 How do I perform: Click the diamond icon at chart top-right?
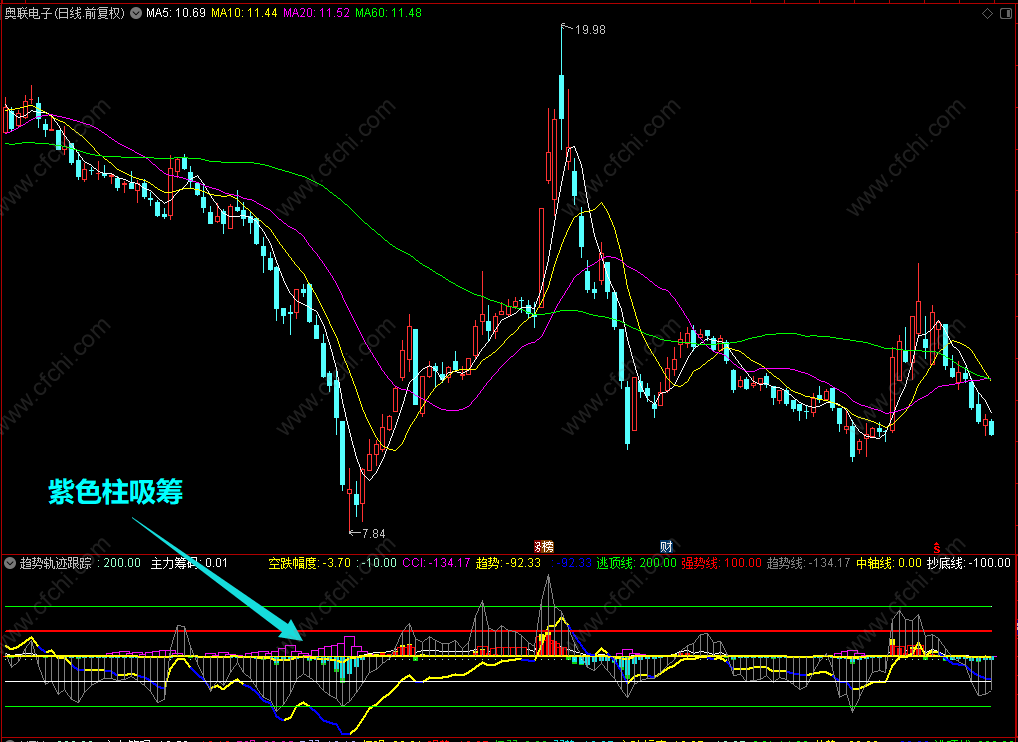(987, 14)
